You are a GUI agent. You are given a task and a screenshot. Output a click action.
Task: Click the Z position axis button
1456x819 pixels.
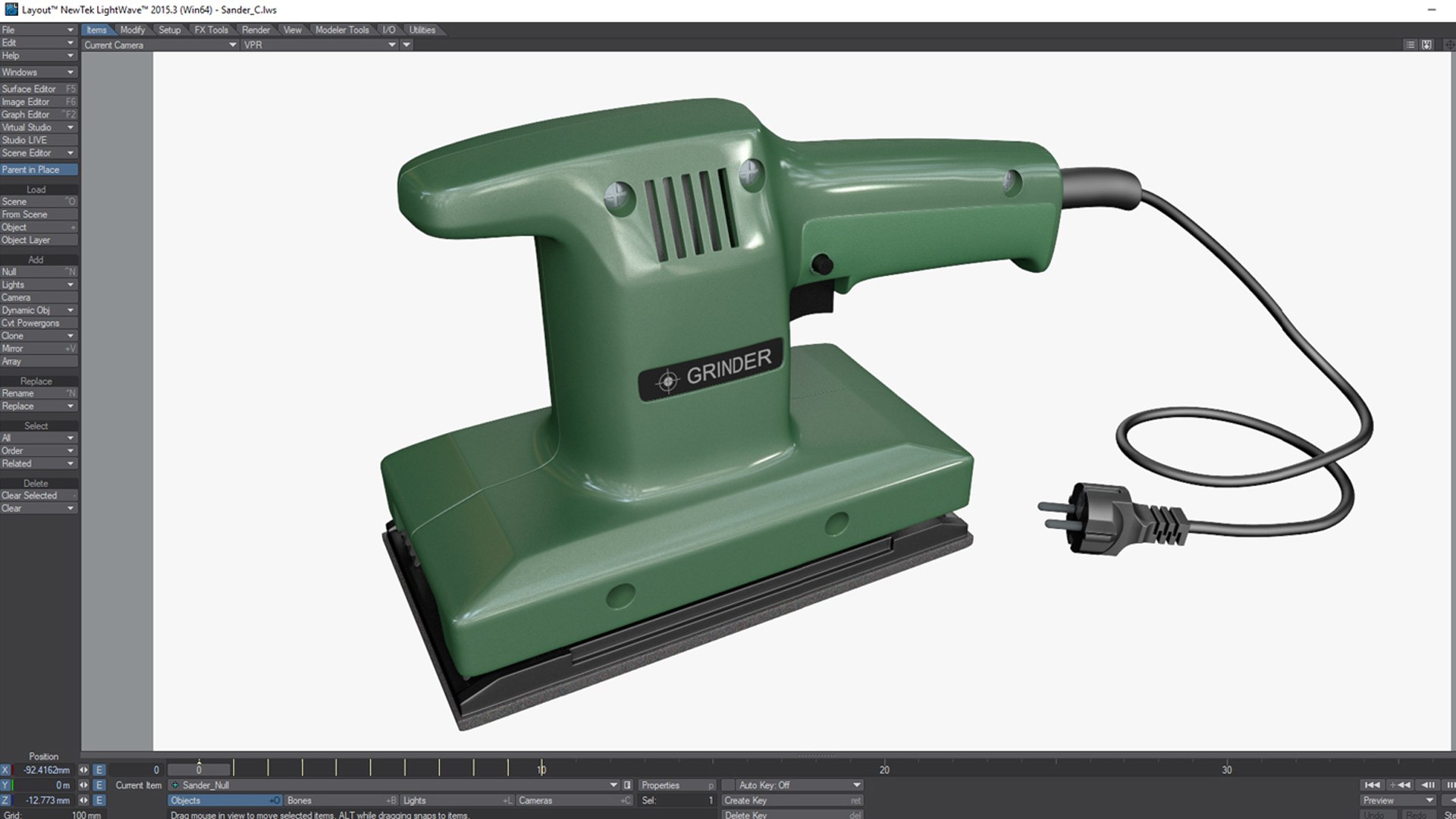5,800
